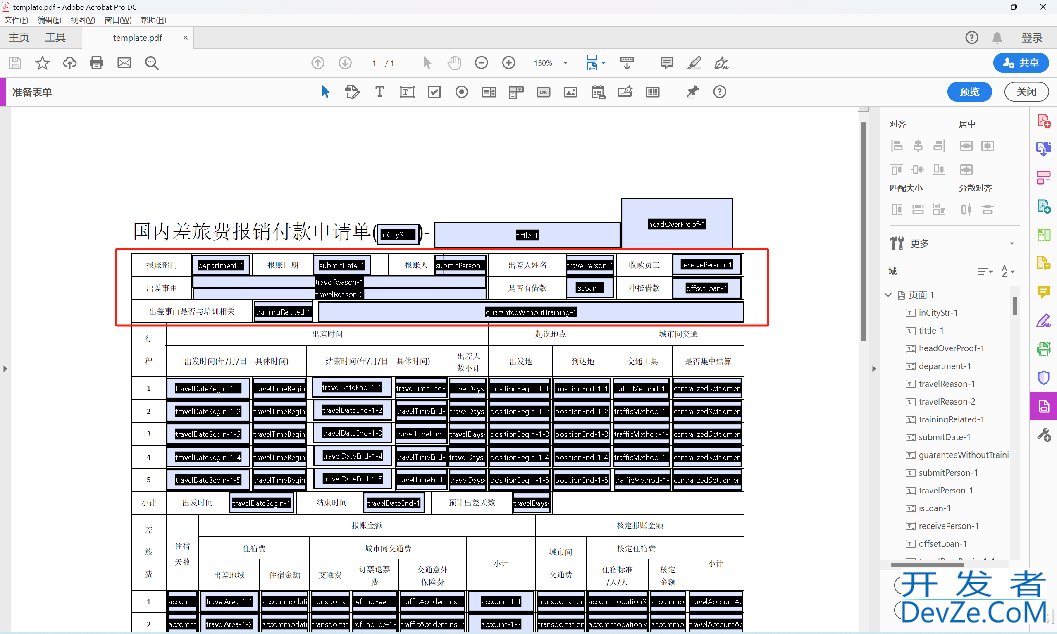Switch to the Tools (工具) tab
This screenshot has height=634, width=1057.
55,38
